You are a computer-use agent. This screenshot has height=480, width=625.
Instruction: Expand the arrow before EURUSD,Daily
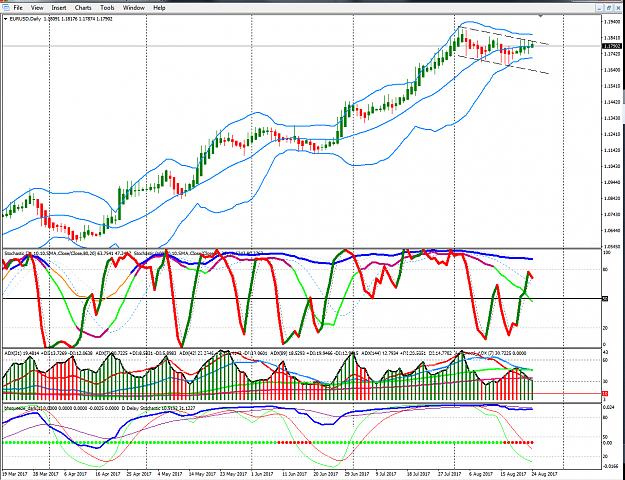click(x=6, y=19)
